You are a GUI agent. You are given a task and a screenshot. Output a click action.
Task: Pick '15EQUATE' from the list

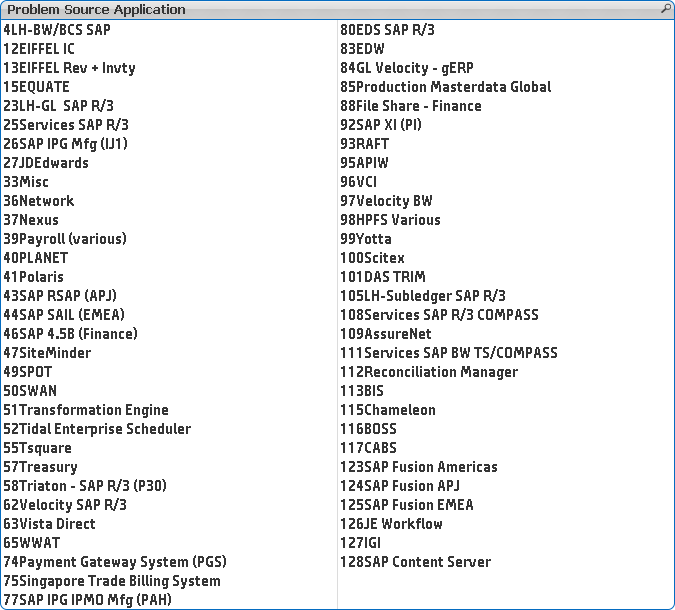click(169, 87)
